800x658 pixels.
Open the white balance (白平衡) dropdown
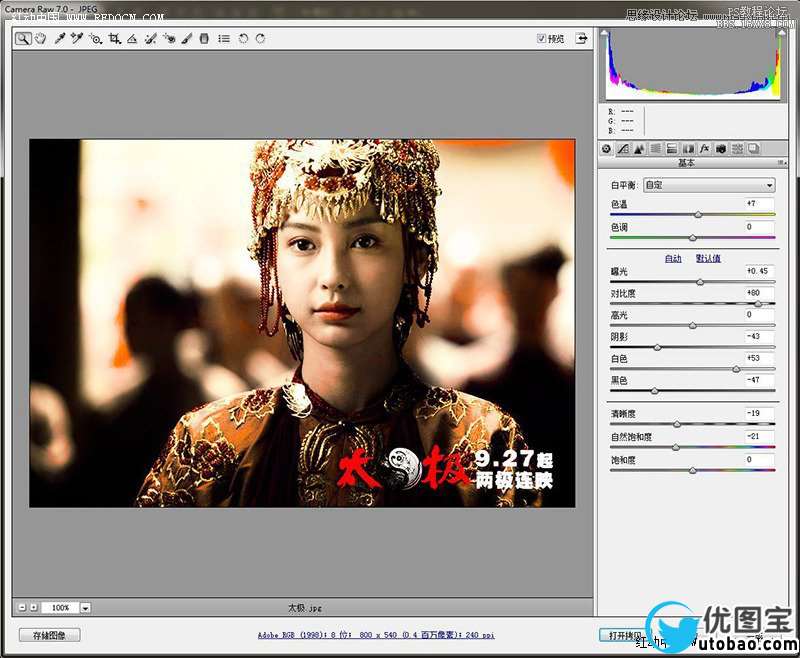(x=709, y=185)
